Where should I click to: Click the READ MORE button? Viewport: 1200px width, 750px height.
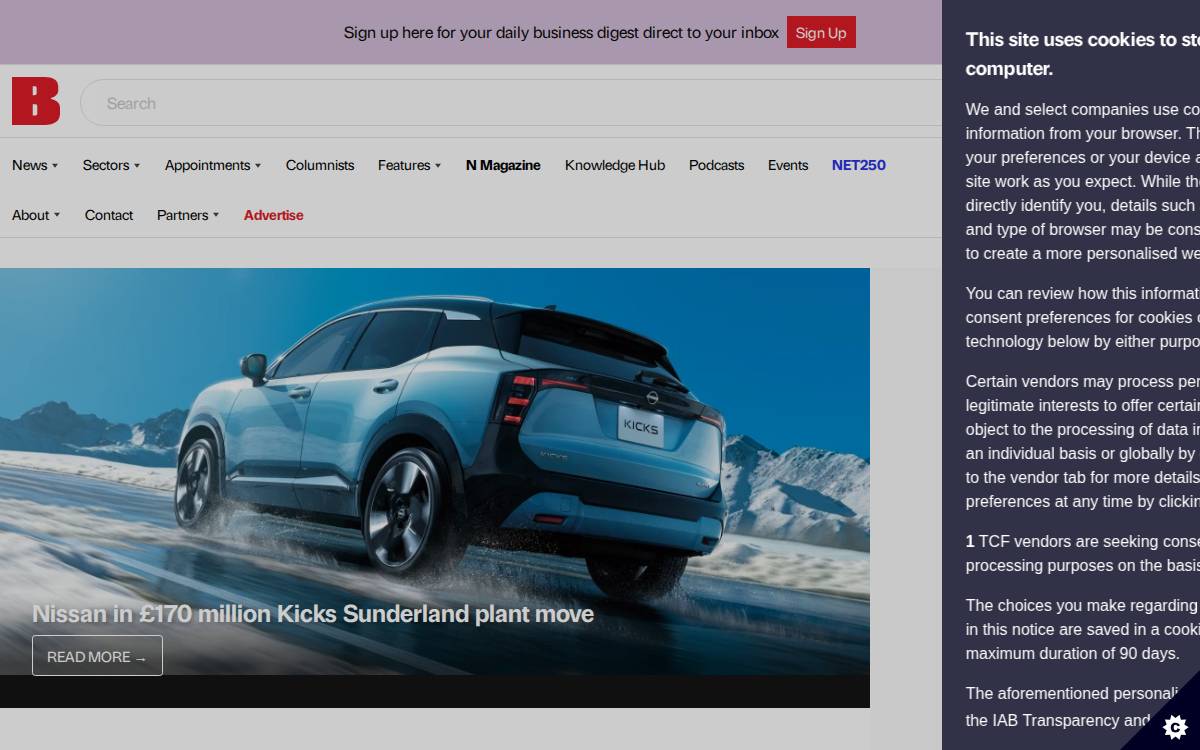click(x=97, y=656)
